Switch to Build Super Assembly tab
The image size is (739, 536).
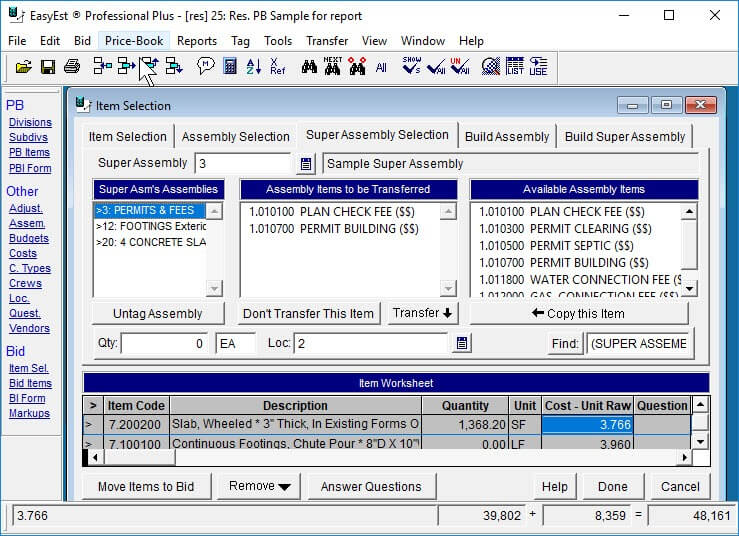(625, 137)
